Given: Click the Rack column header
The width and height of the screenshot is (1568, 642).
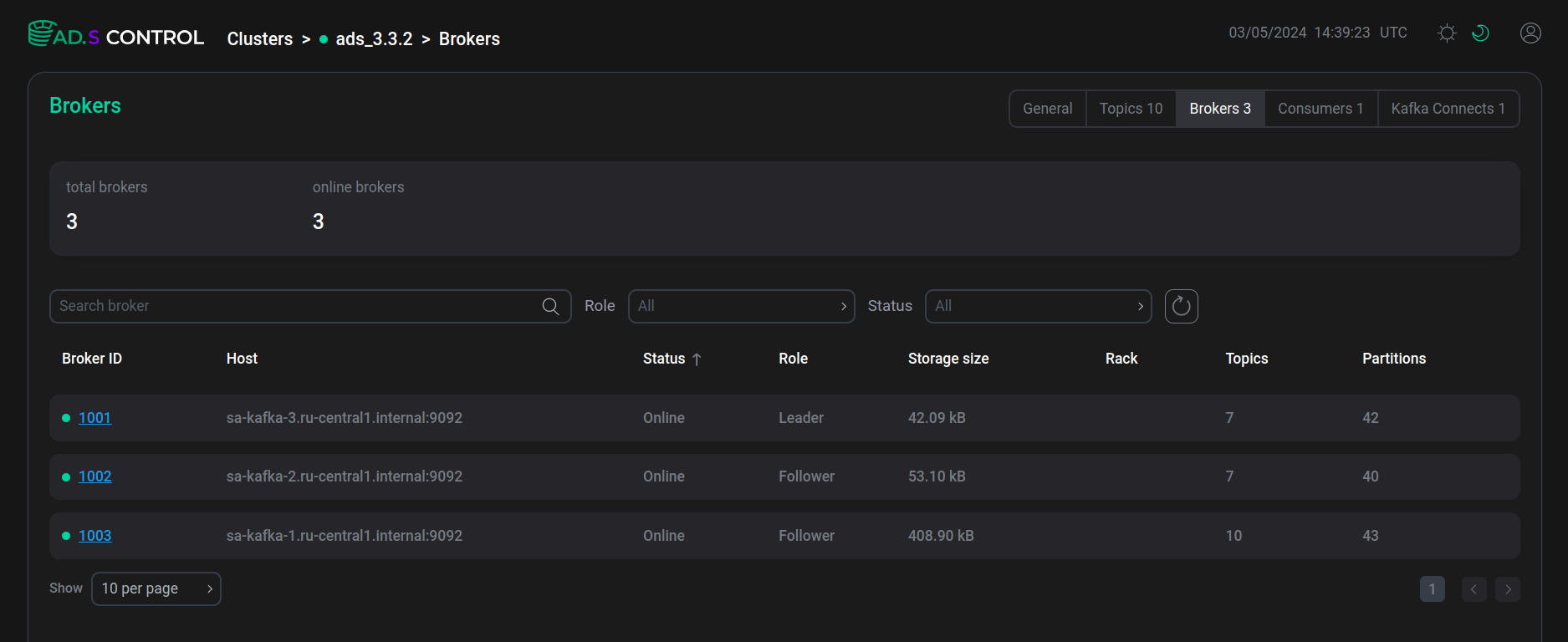Looking at the screenshot, I should pyautogui.click(x=1121, y=359).
